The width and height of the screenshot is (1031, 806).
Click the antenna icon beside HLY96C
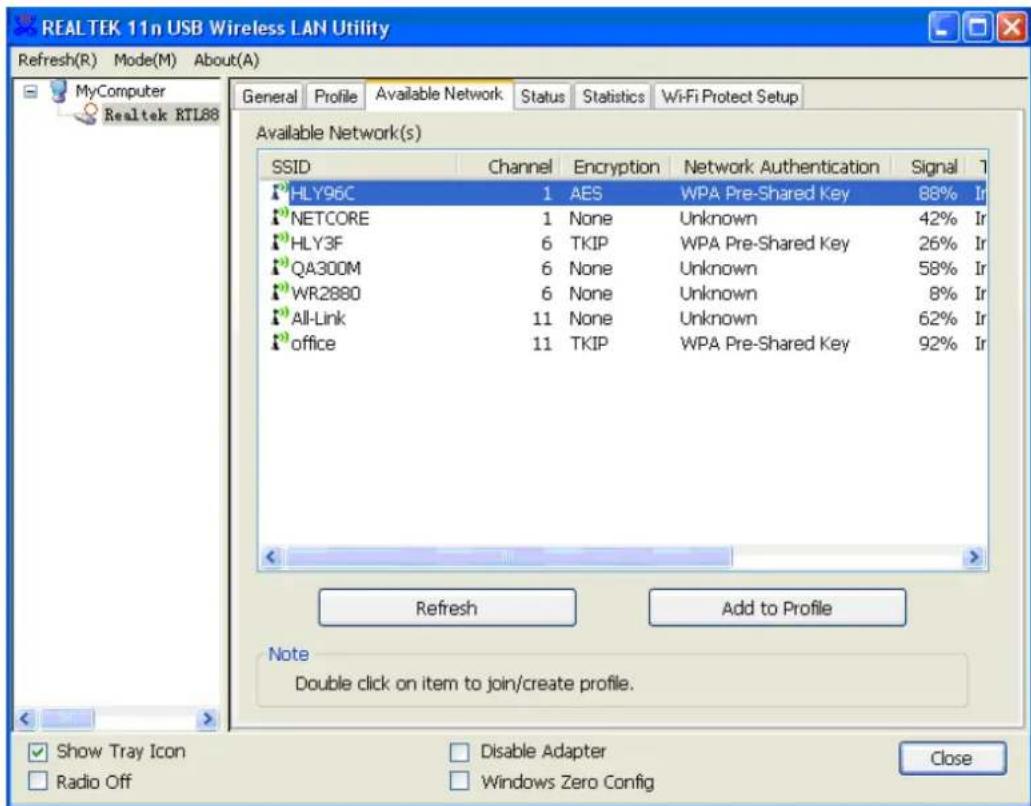click(x=280, y=193)
